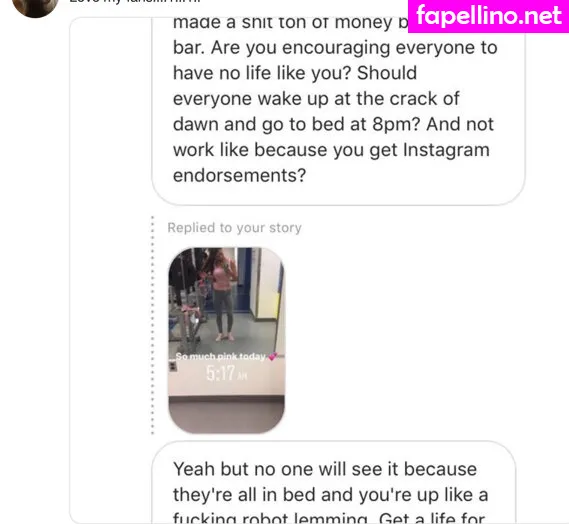Click the '8pm?' text in the message
Viewport: 569px width, 524px height.
point(396,124)
